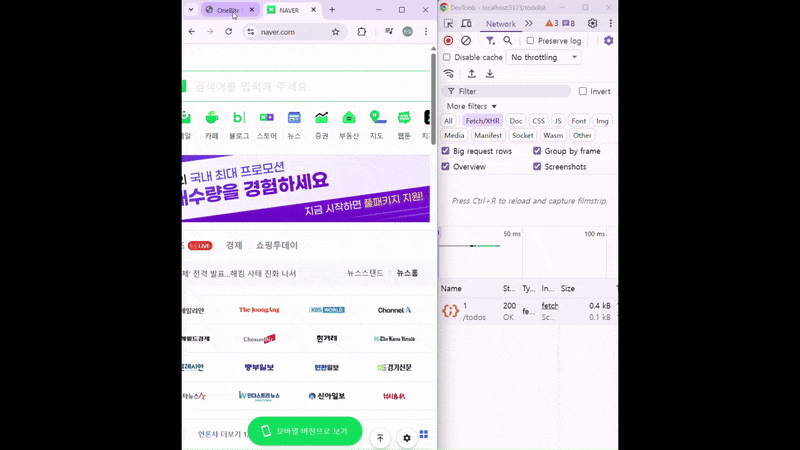Select the Network tab in DevTools

(x=501, y=23)
